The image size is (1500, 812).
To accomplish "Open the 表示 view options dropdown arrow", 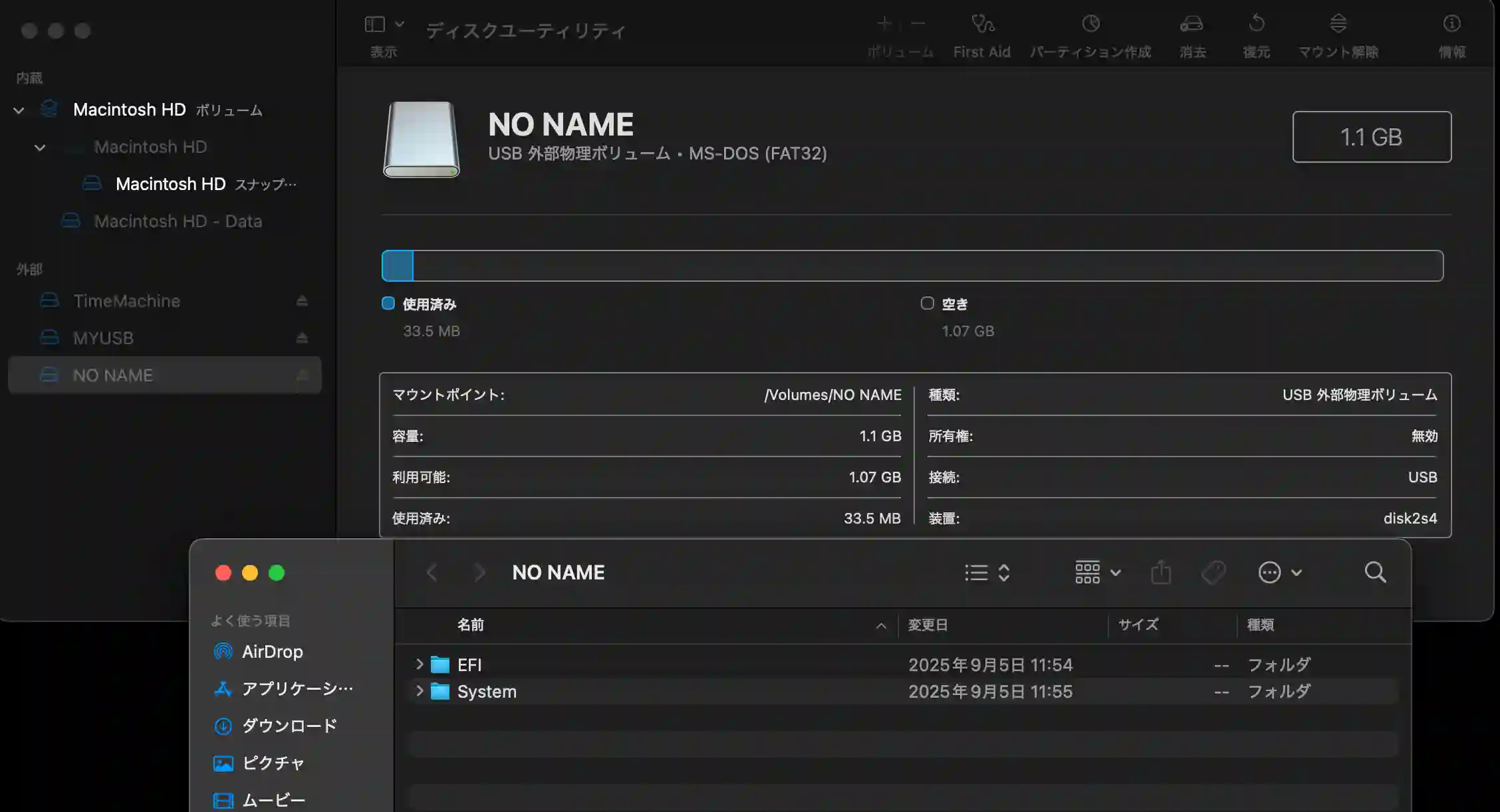I will coord(400,24).
